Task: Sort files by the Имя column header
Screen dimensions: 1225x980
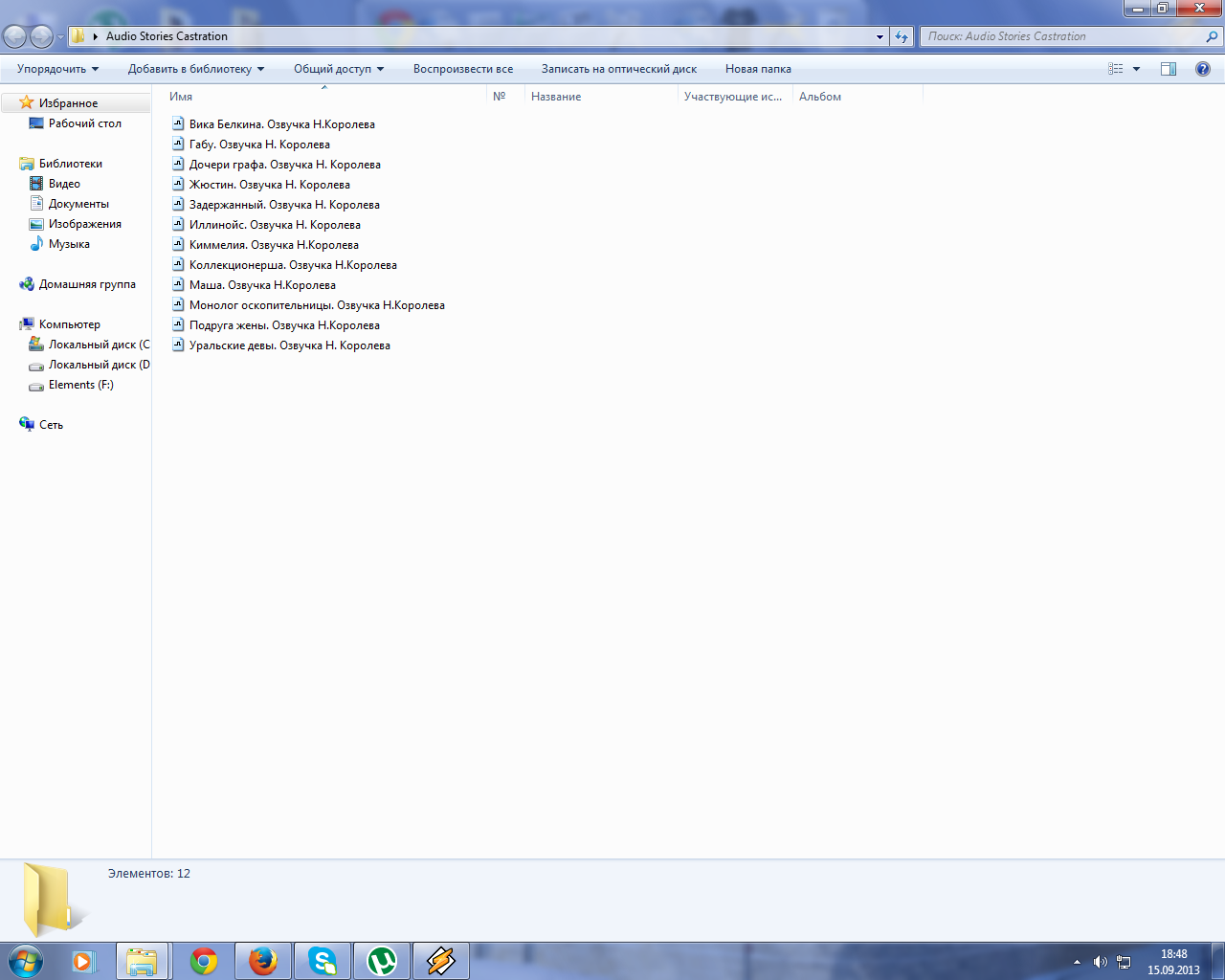Action: 181,97
